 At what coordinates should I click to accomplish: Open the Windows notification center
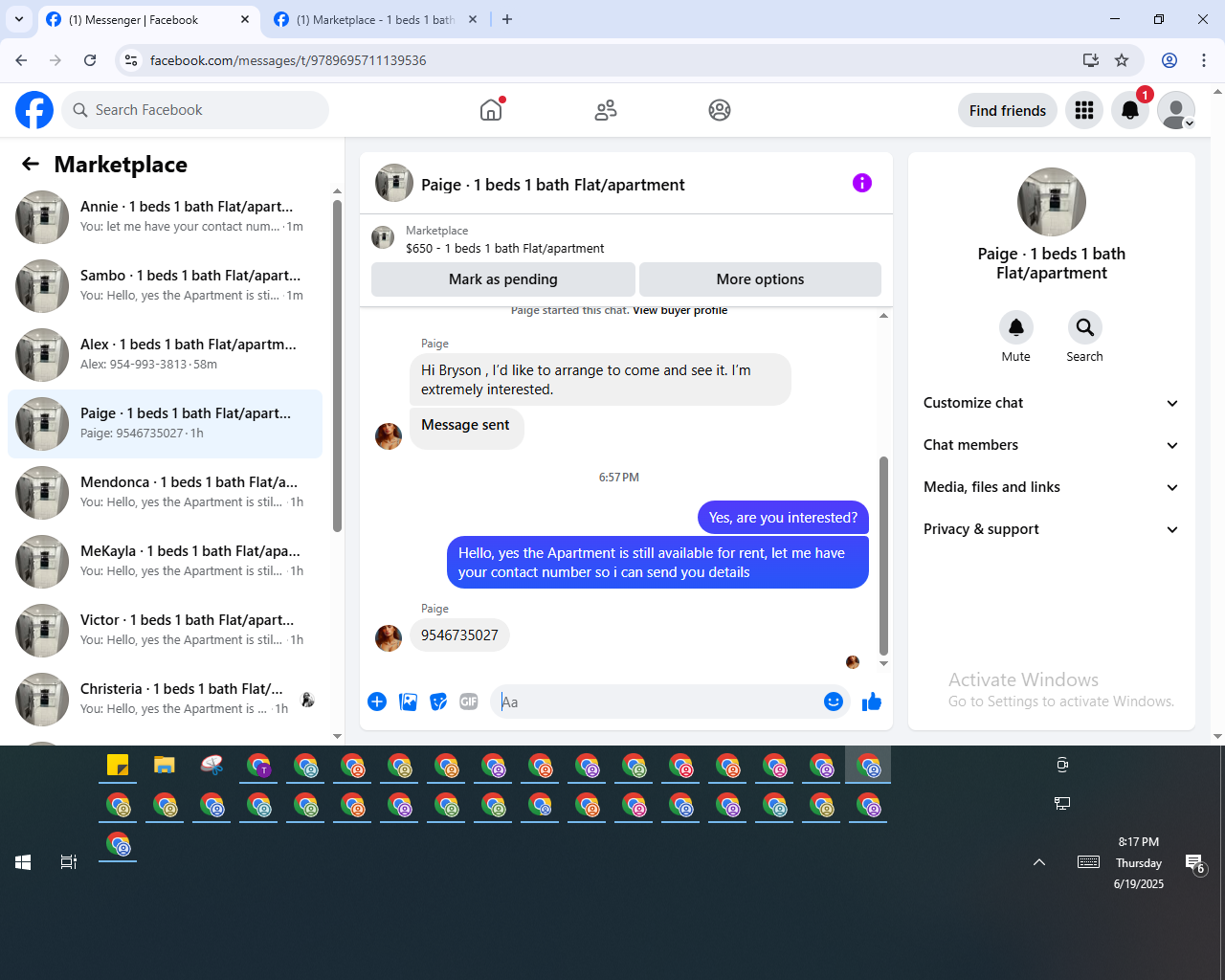[x=1195, y=863]
